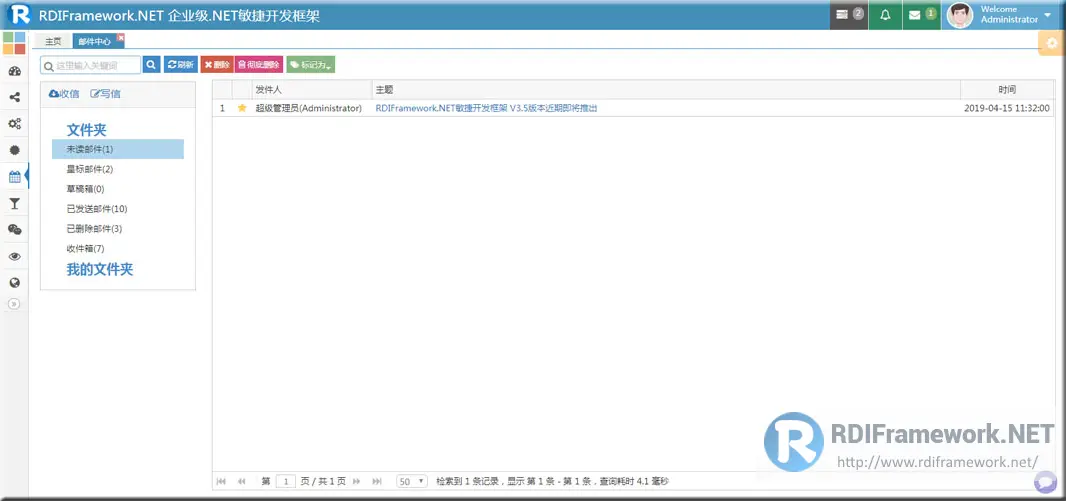Expand the sidebar with double-chevron icon
Image resolution: width=1066 pixels, height=501 pixels.
click(x=14, y=304)
